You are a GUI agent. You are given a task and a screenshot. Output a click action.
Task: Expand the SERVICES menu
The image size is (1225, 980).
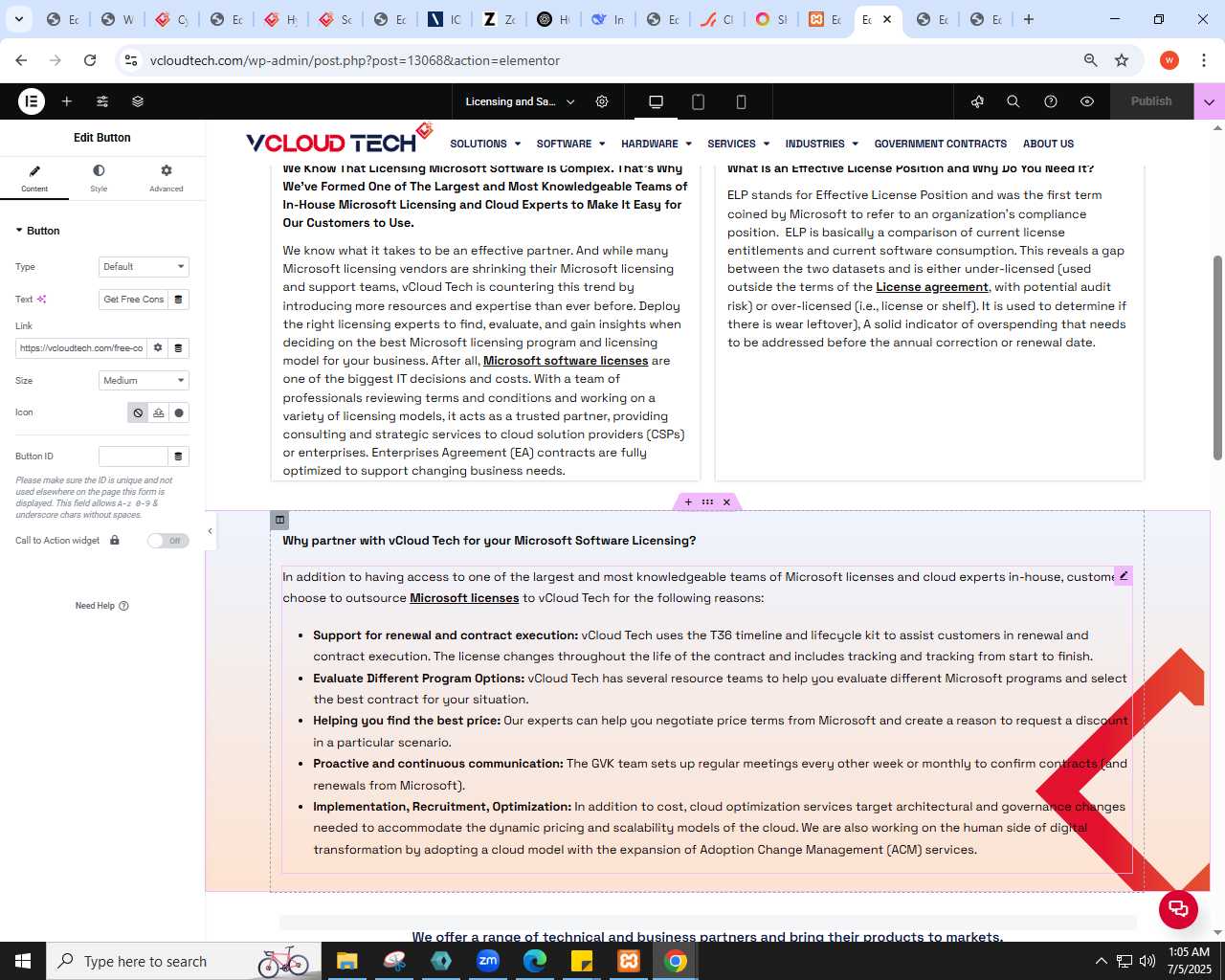[x=738, y=144]
